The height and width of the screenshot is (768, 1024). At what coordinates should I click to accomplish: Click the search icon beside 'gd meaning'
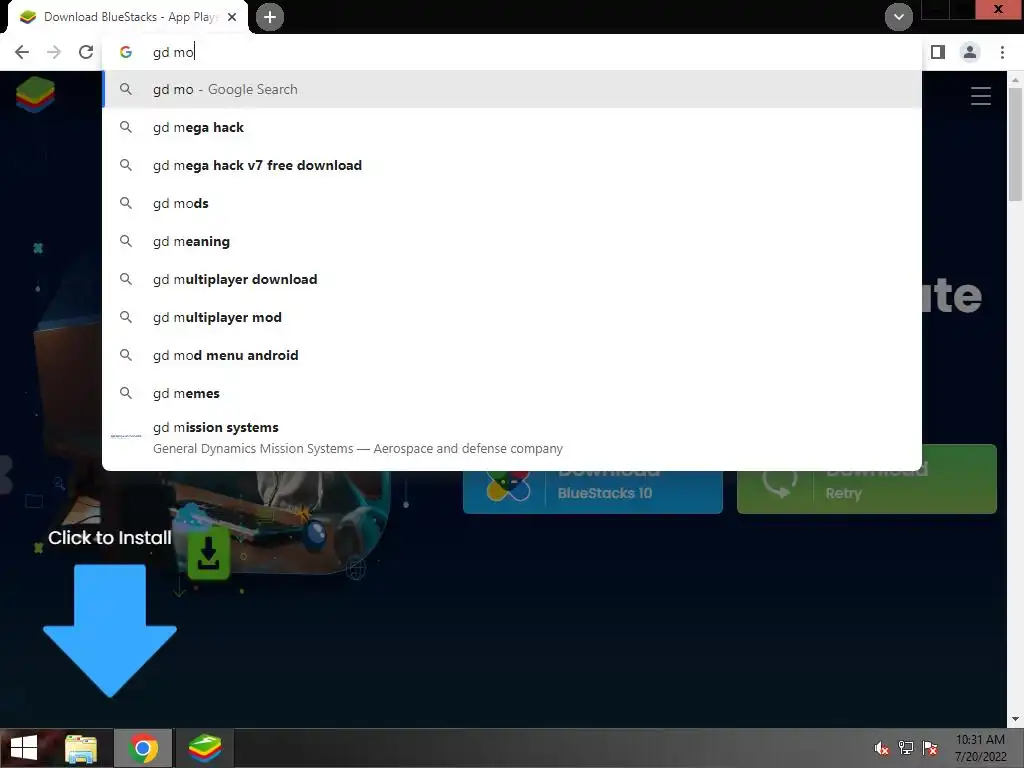point(126,242)
